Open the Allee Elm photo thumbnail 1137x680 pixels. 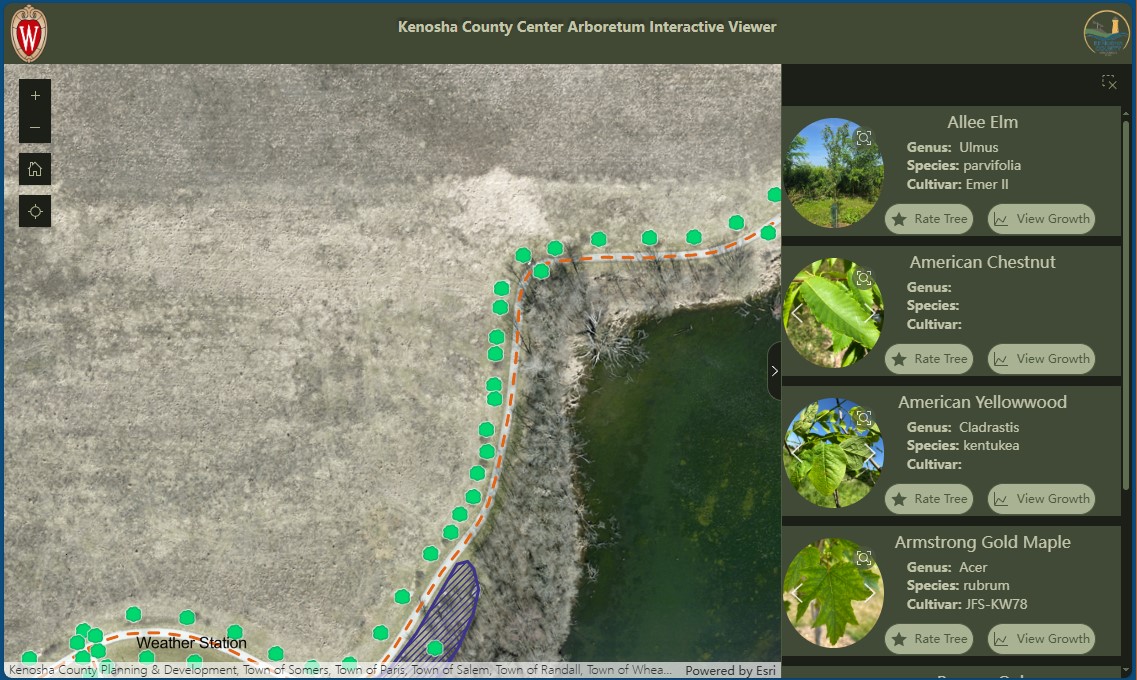point(833,173)
